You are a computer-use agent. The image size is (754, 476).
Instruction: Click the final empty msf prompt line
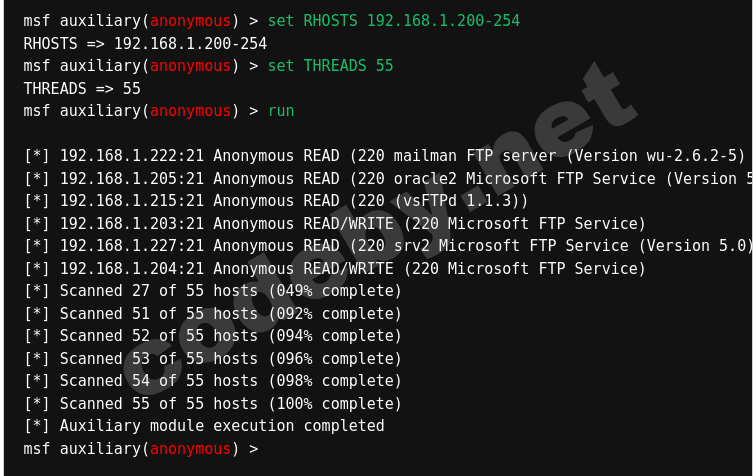click(x=140, y=449)
